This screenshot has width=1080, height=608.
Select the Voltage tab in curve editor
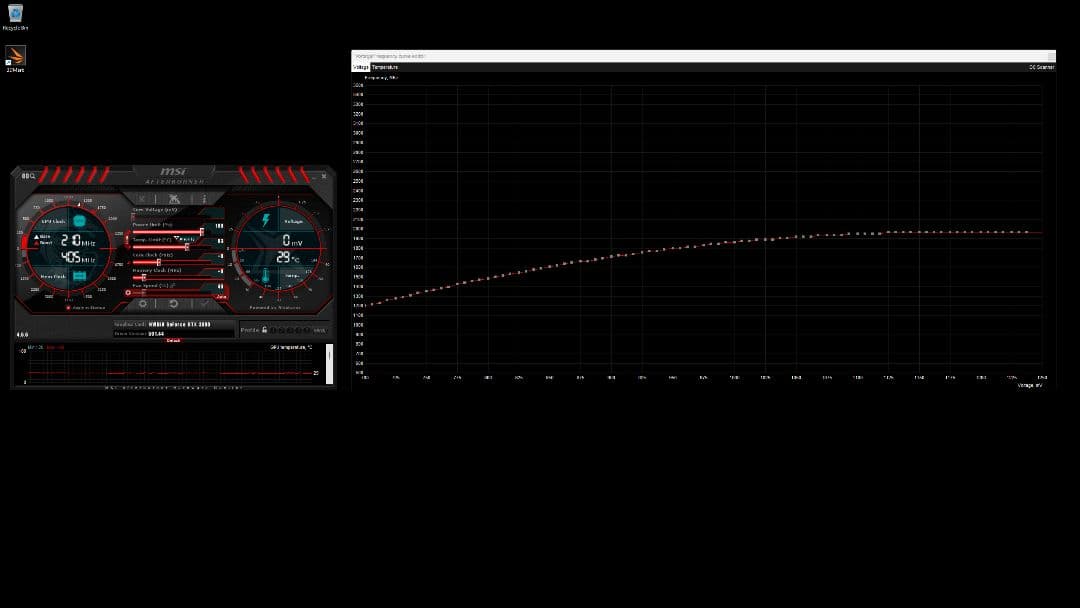click(362, 67)
